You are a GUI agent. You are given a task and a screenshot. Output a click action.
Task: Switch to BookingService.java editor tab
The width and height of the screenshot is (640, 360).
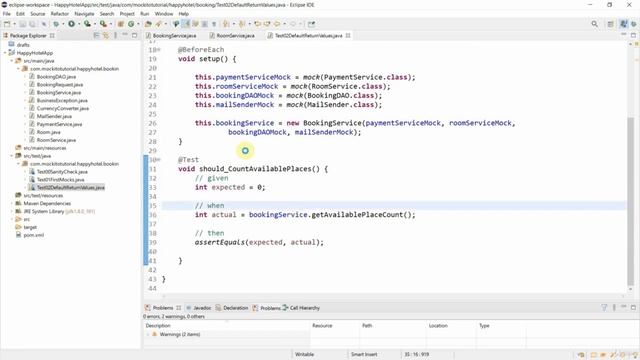(171, 36)
